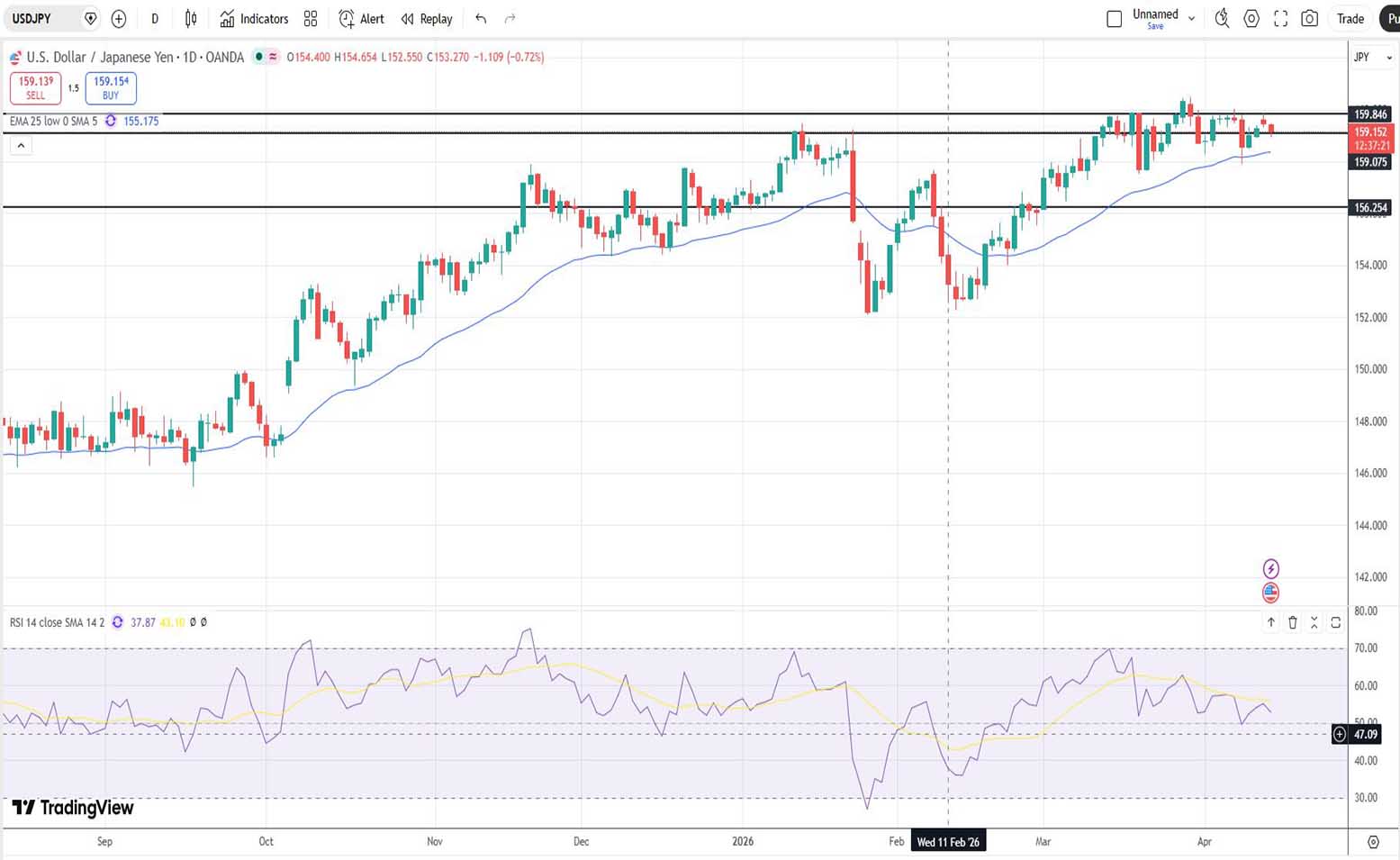Undo the last chart action

pos(481,19)
